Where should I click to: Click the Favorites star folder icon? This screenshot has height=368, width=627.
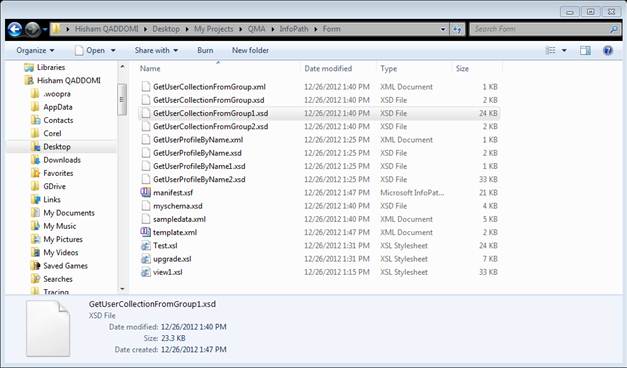pyautogui.click(x=36, y=173)
